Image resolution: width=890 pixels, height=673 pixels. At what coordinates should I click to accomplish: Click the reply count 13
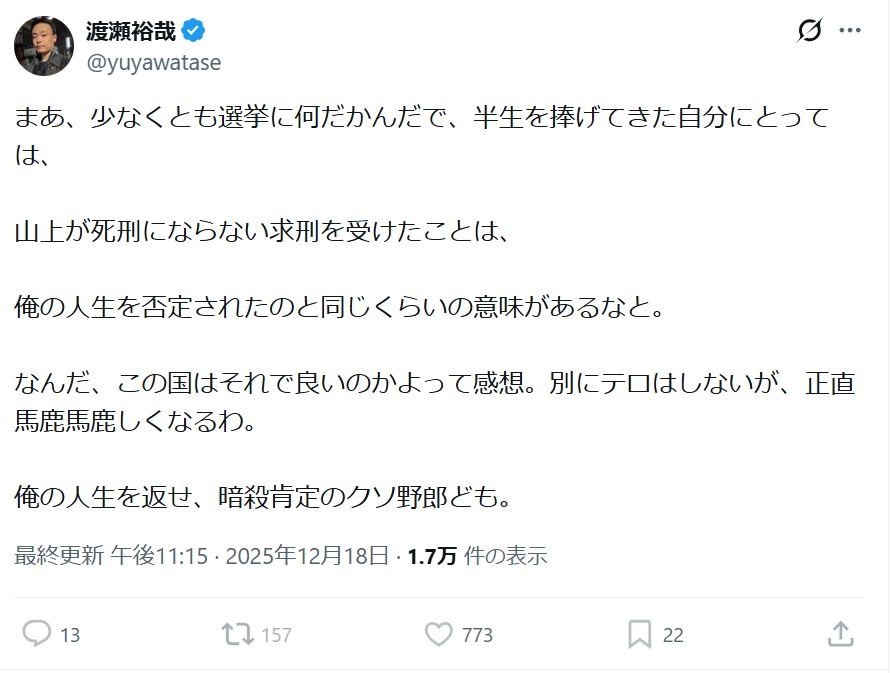pos(70,635)
